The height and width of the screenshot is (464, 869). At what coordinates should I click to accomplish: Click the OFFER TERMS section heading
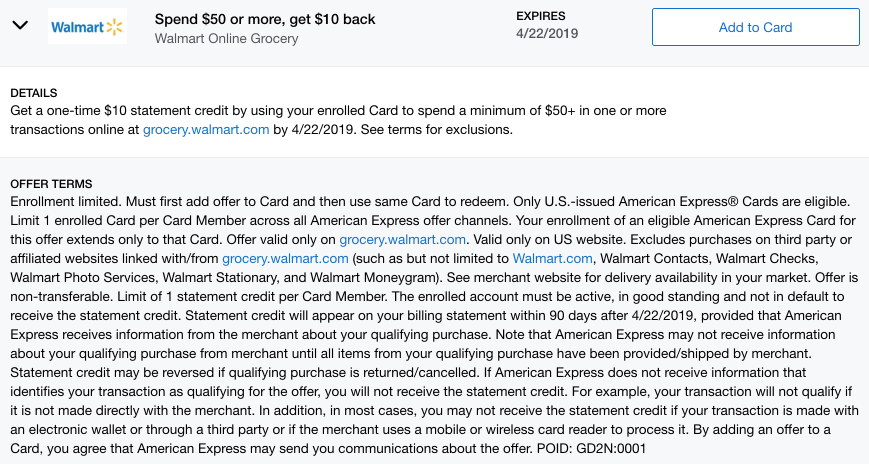click(50, 184)
